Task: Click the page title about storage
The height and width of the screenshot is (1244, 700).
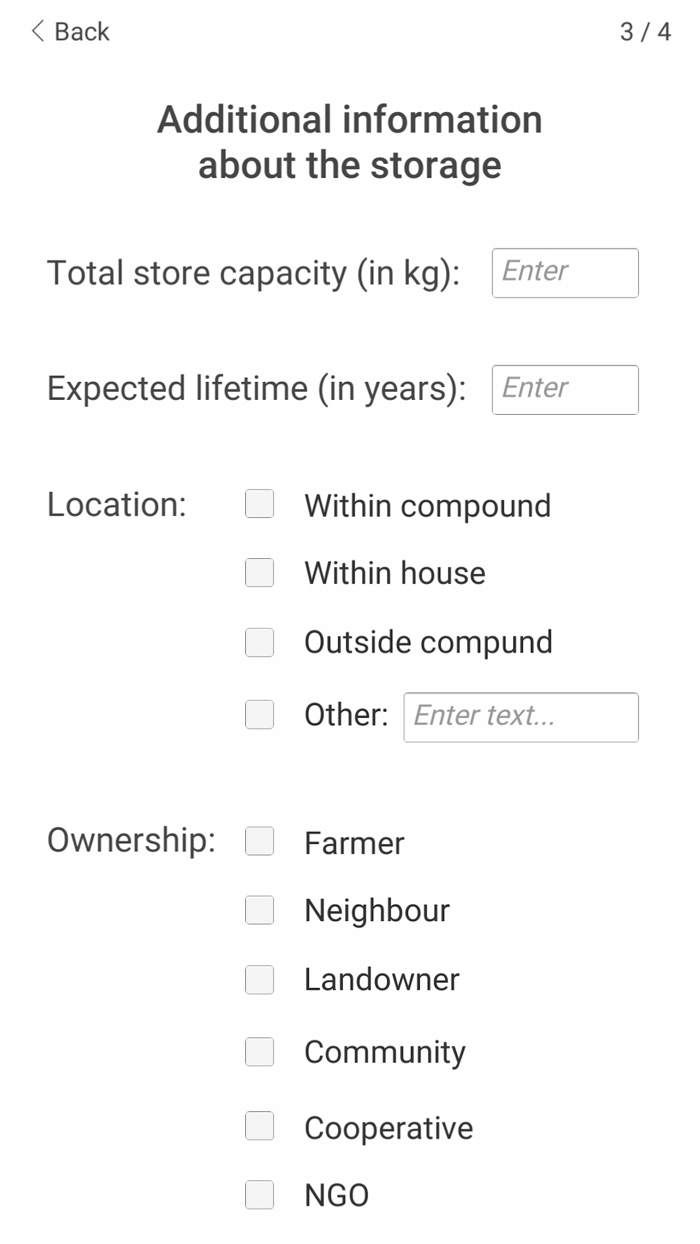Action: coord(349,142)
